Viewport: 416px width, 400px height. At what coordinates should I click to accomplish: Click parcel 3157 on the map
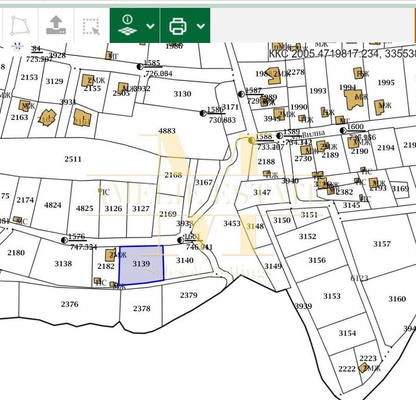click(x=382, y=244)
